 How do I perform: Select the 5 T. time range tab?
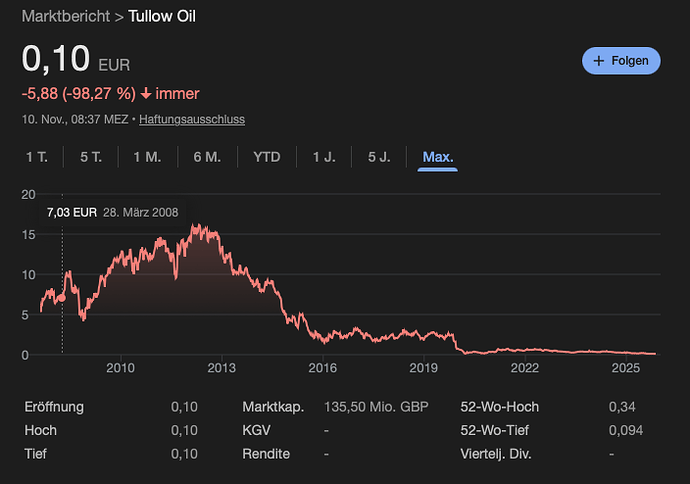(91, 157)
